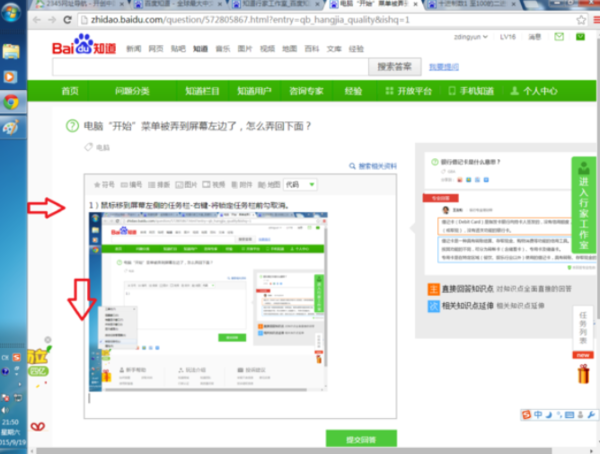Click the 我要提问 link
Screen dimensions: 600x454
[444, 67]
